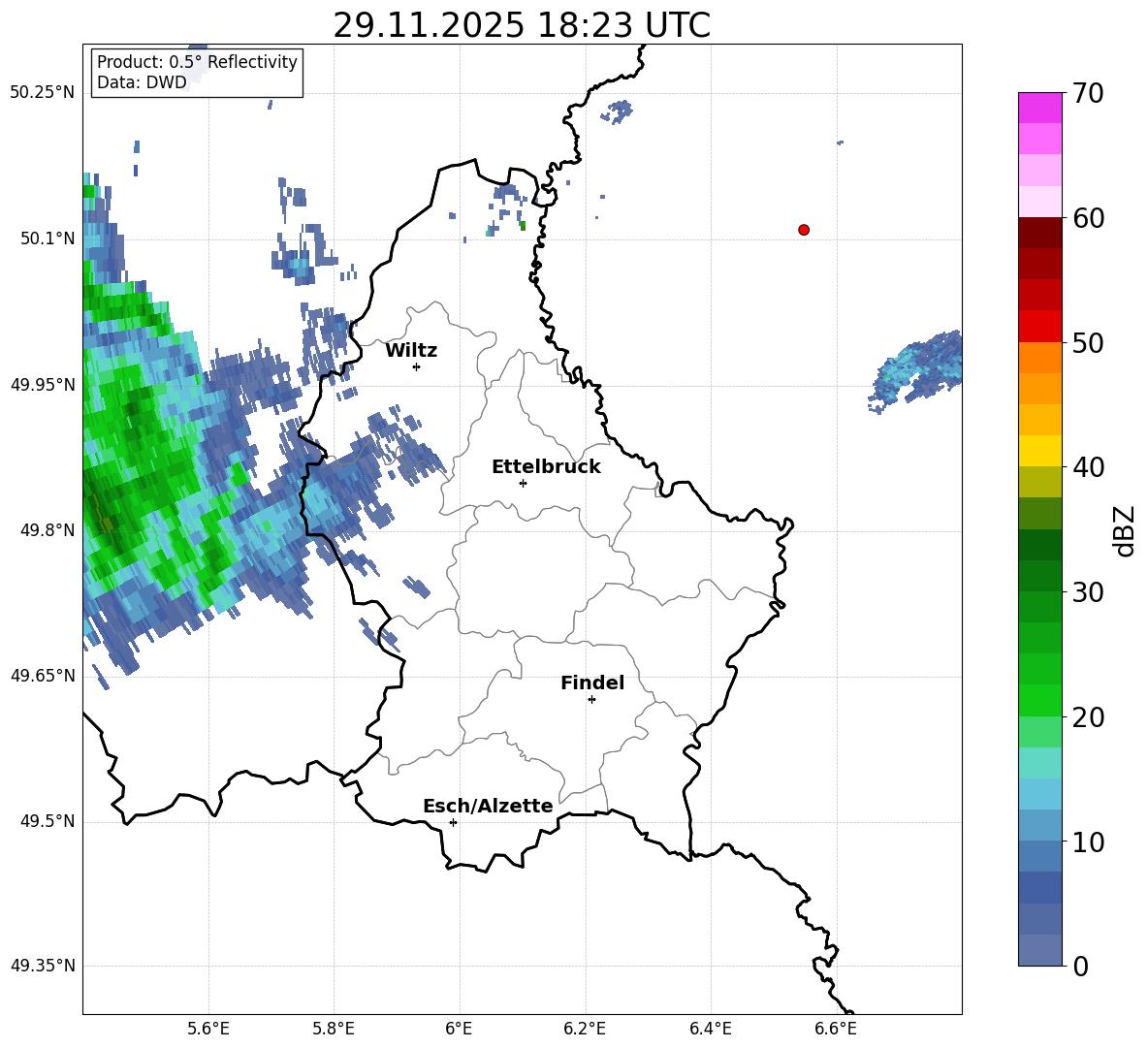Image resolution: width=1148 pixels, height=1048 pixels.
Task: Click the Findel station cross marker
Action: coord(591,700)
